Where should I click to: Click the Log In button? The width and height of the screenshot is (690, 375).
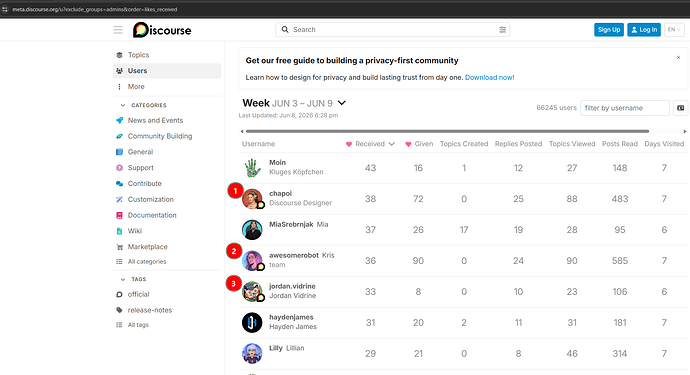point(644,29)
